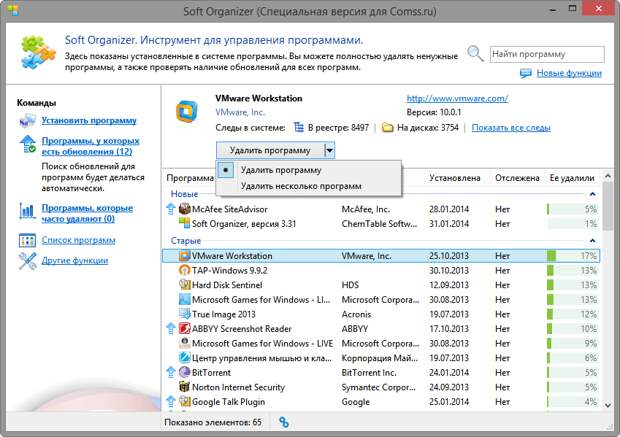Click the BitTorrent row icon
Screen dimensions: 620x437
(184, 373)
